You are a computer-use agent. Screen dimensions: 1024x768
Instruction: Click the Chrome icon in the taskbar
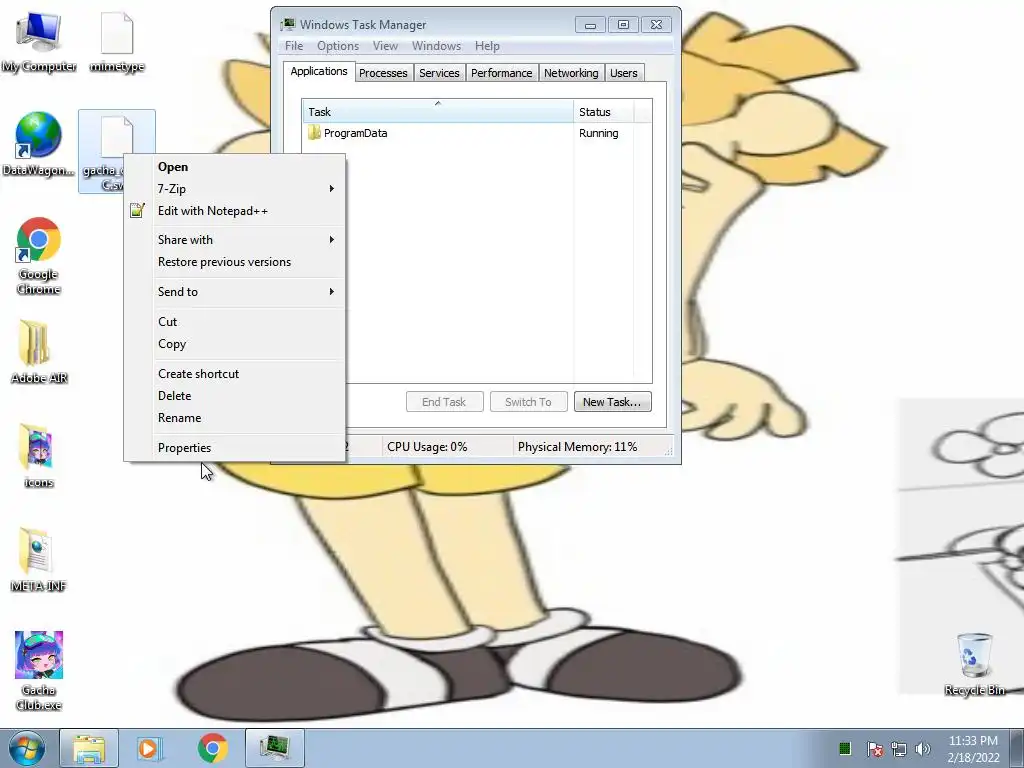pyautogui.click(x=212, y=748)
